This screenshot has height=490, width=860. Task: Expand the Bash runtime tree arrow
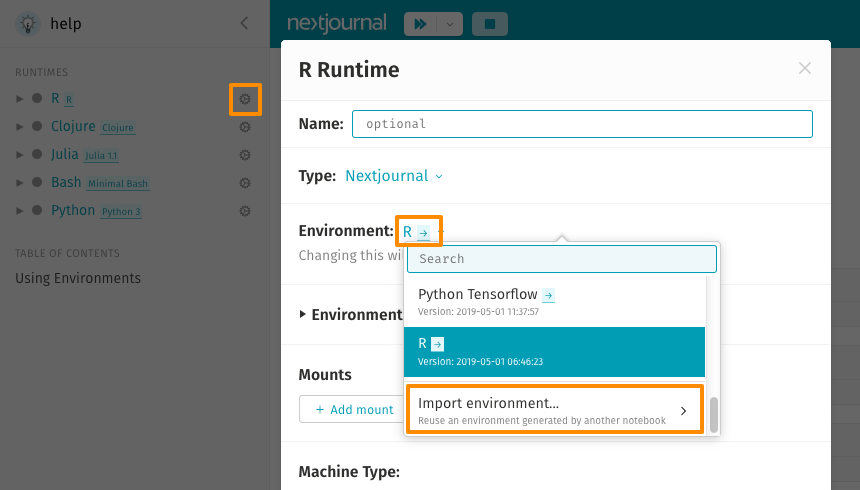[x=20, y=183]
